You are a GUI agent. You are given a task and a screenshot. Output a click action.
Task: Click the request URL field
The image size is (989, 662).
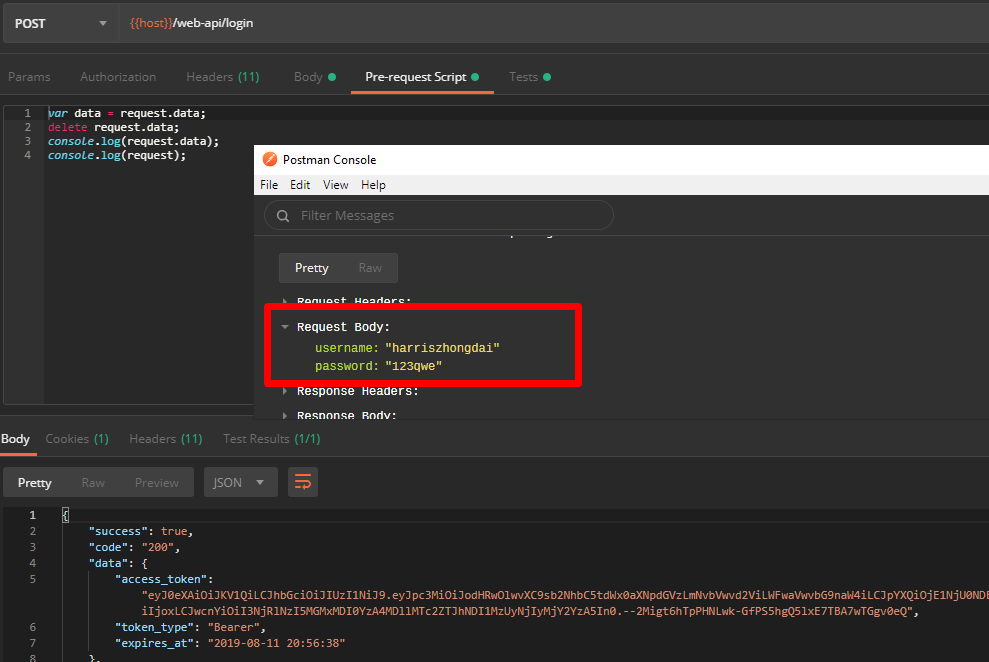(554, 23)
